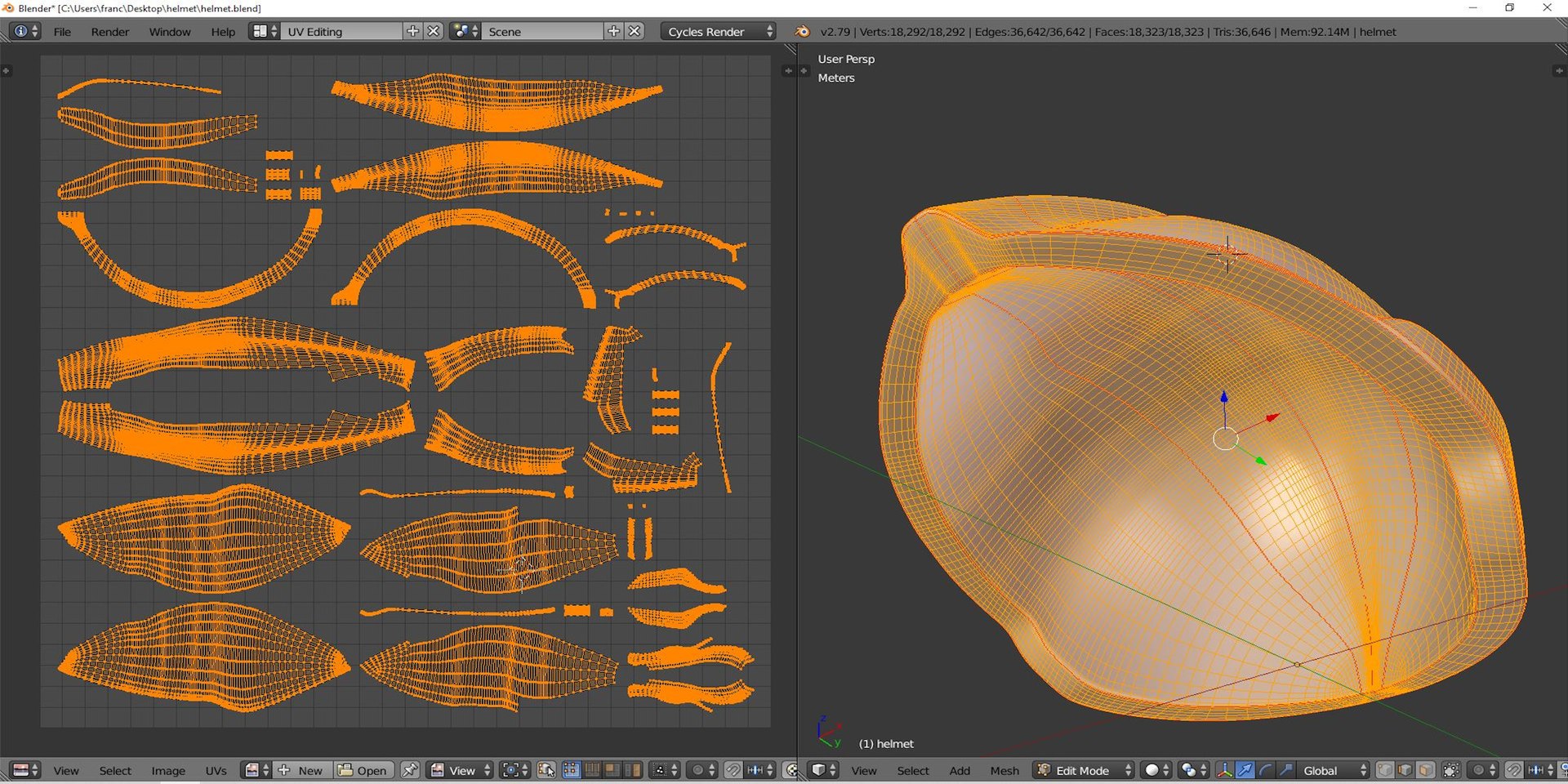Open the Global transform orientation dropdown
Image resolution: width=1568 pixels, height=784 pixels.
click(1333, 770)
